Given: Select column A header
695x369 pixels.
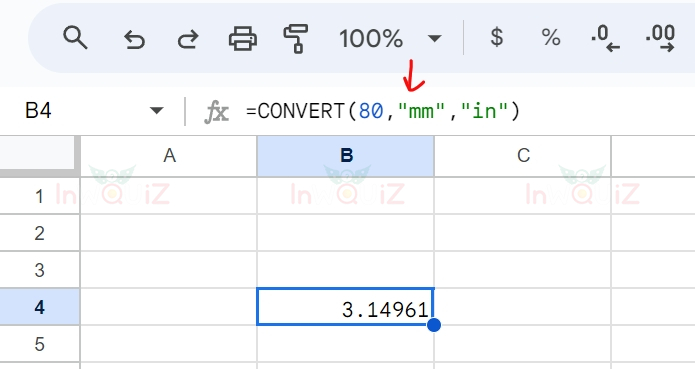Looking at the screenshot, I should (169, 156).
